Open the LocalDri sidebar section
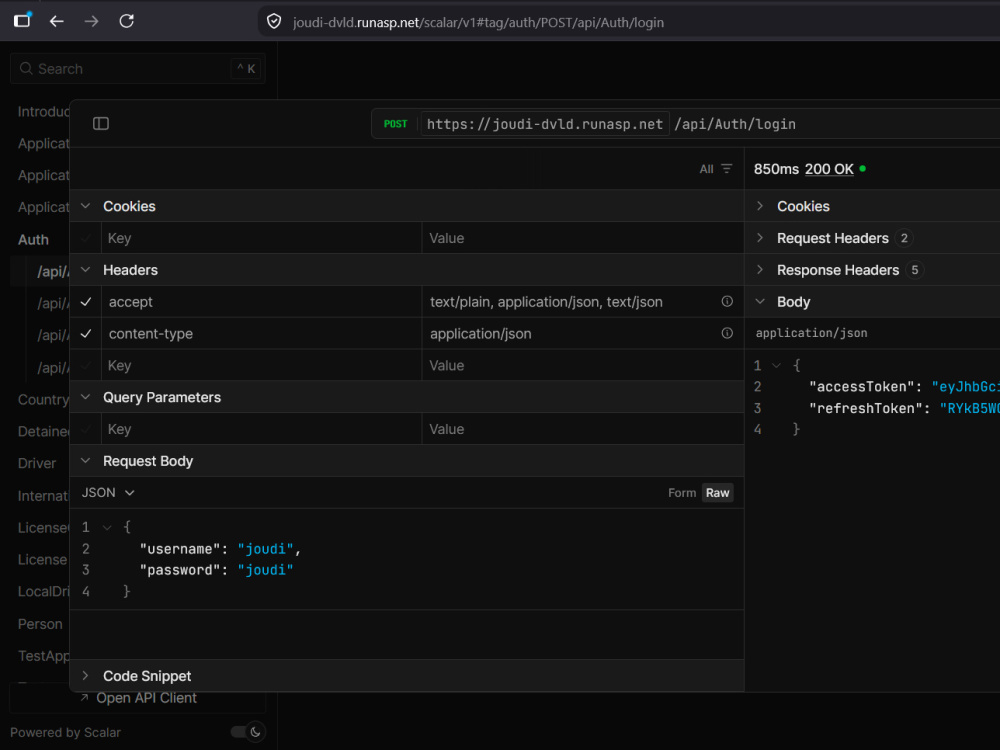This screenshot has width=1000, height=750. click(x=43, y=592)
